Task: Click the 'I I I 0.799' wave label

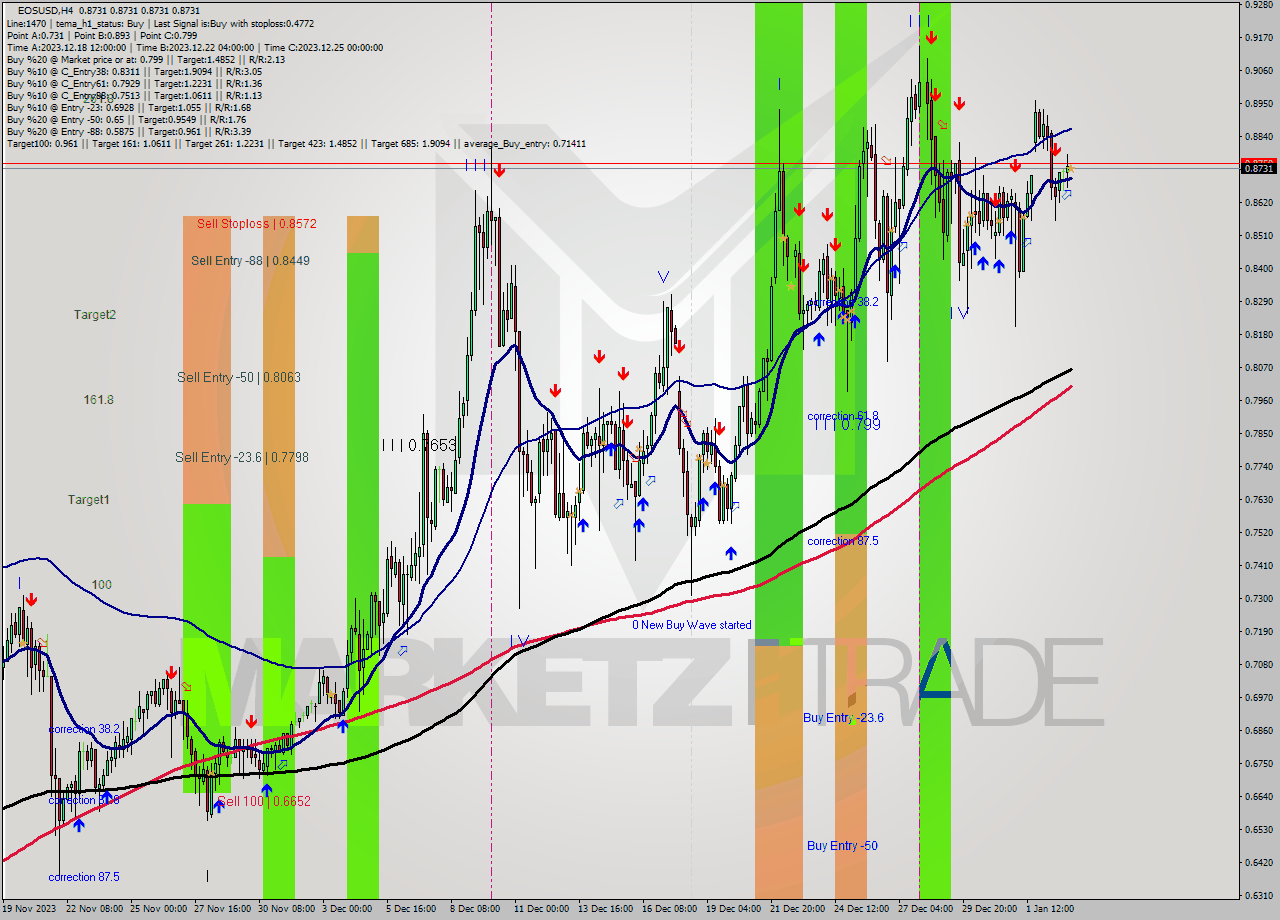Action: pyautogui.click(x=846, y=425)
